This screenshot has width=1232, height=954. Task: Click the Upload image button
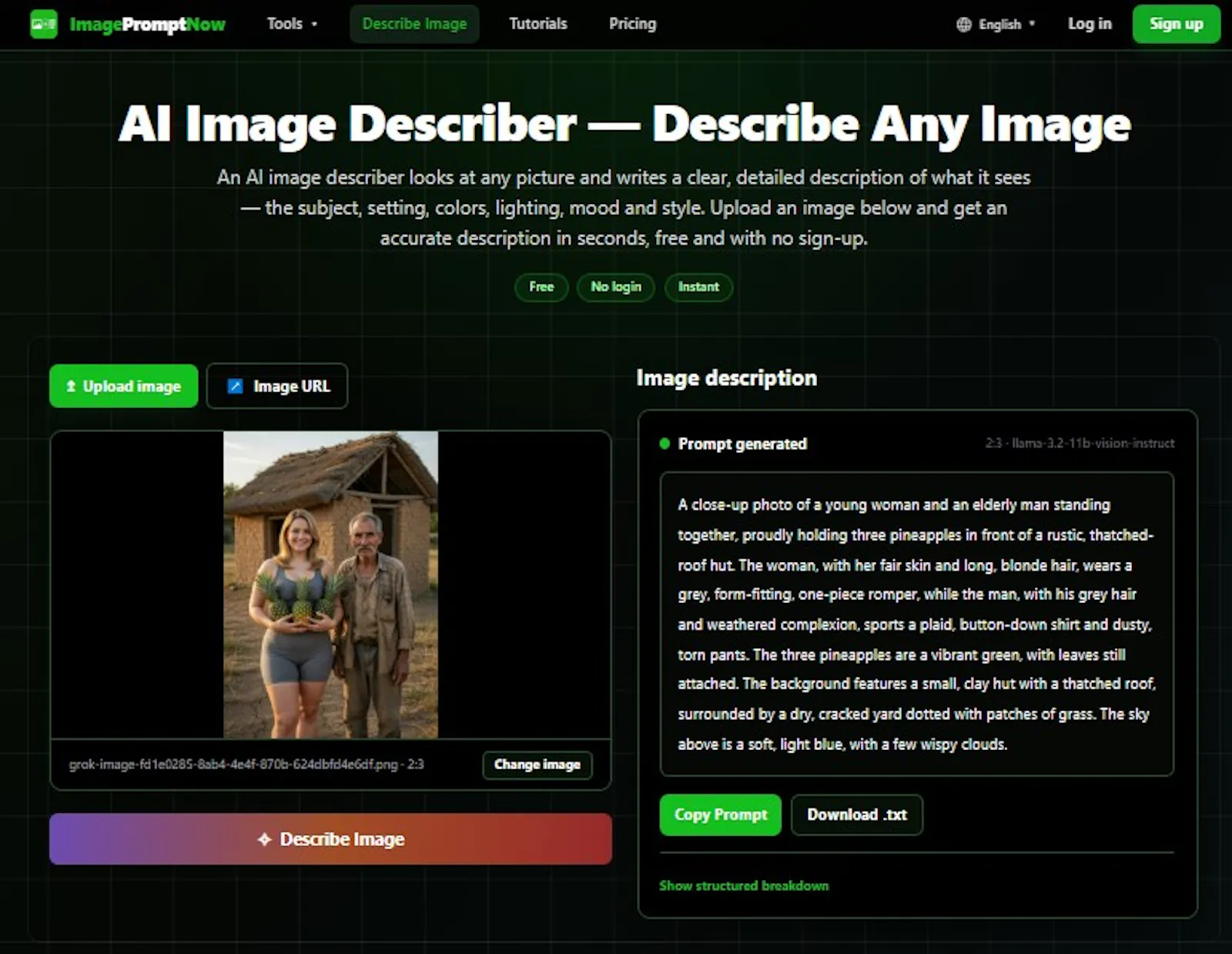point(123,386)
